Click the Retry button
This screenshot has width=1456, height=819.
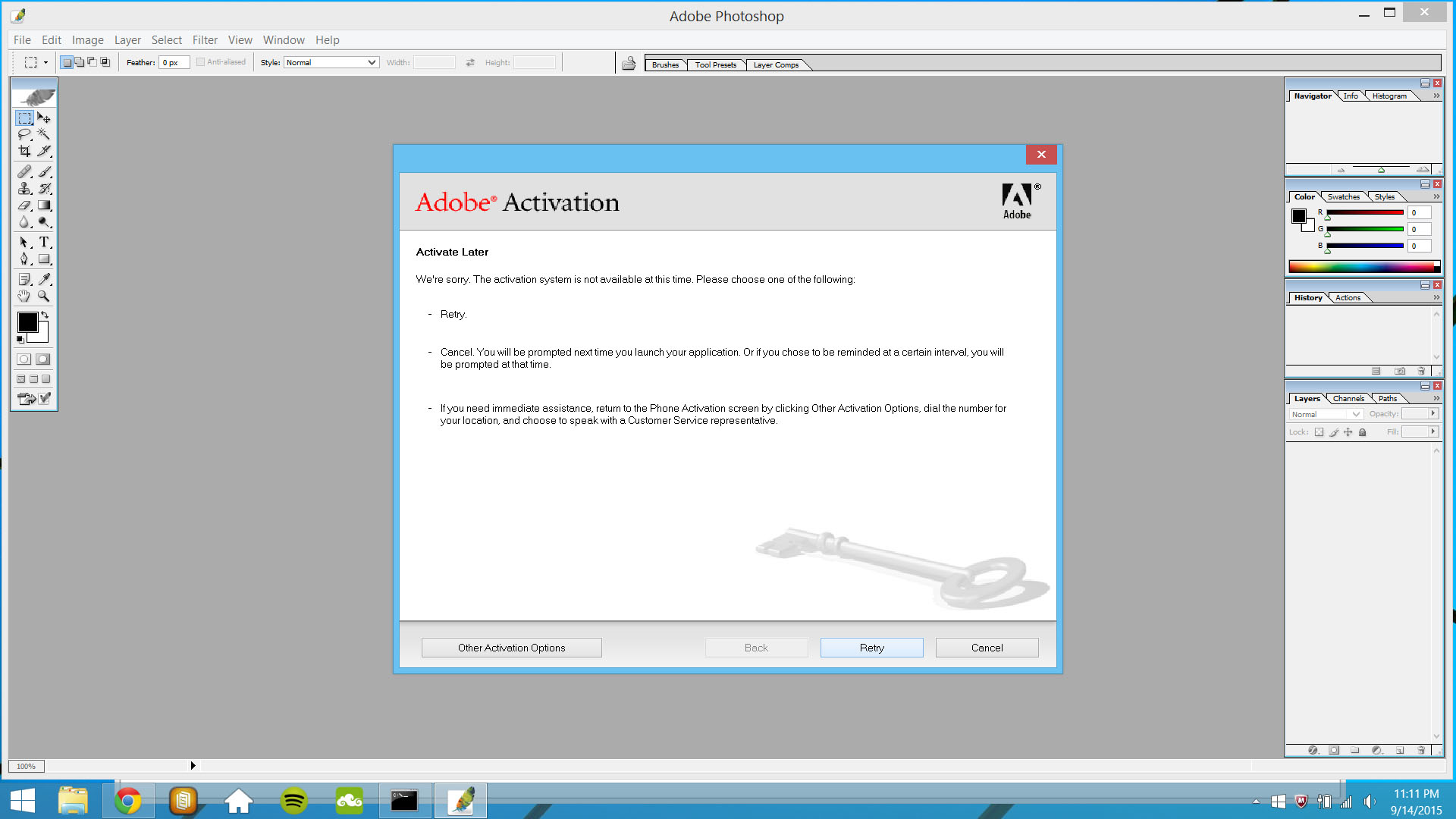871,648
